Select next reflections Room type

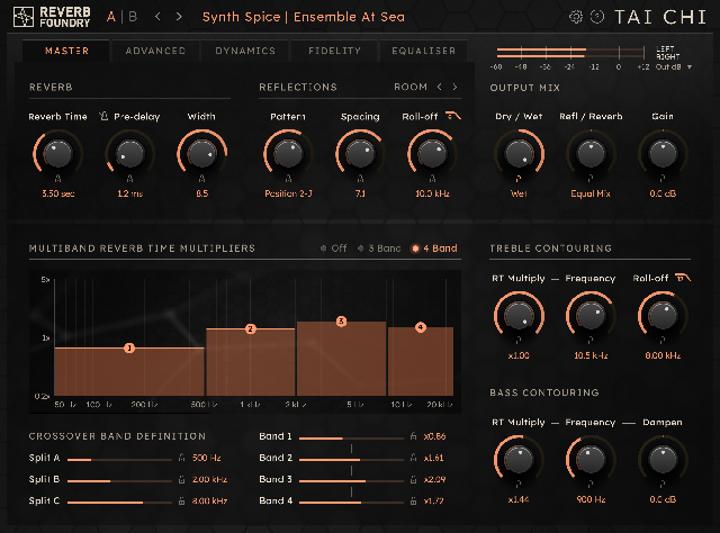click(455, 87)
